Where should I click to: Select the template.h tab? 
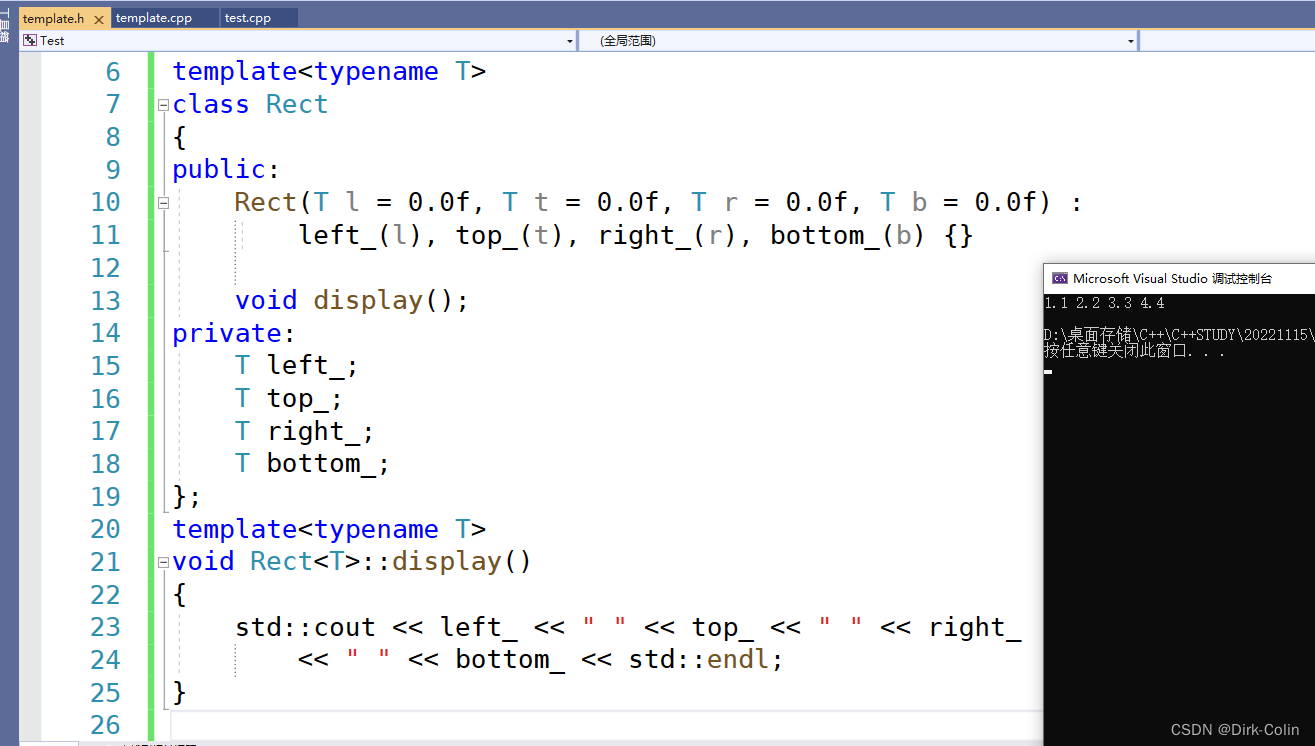coord(54,18)
